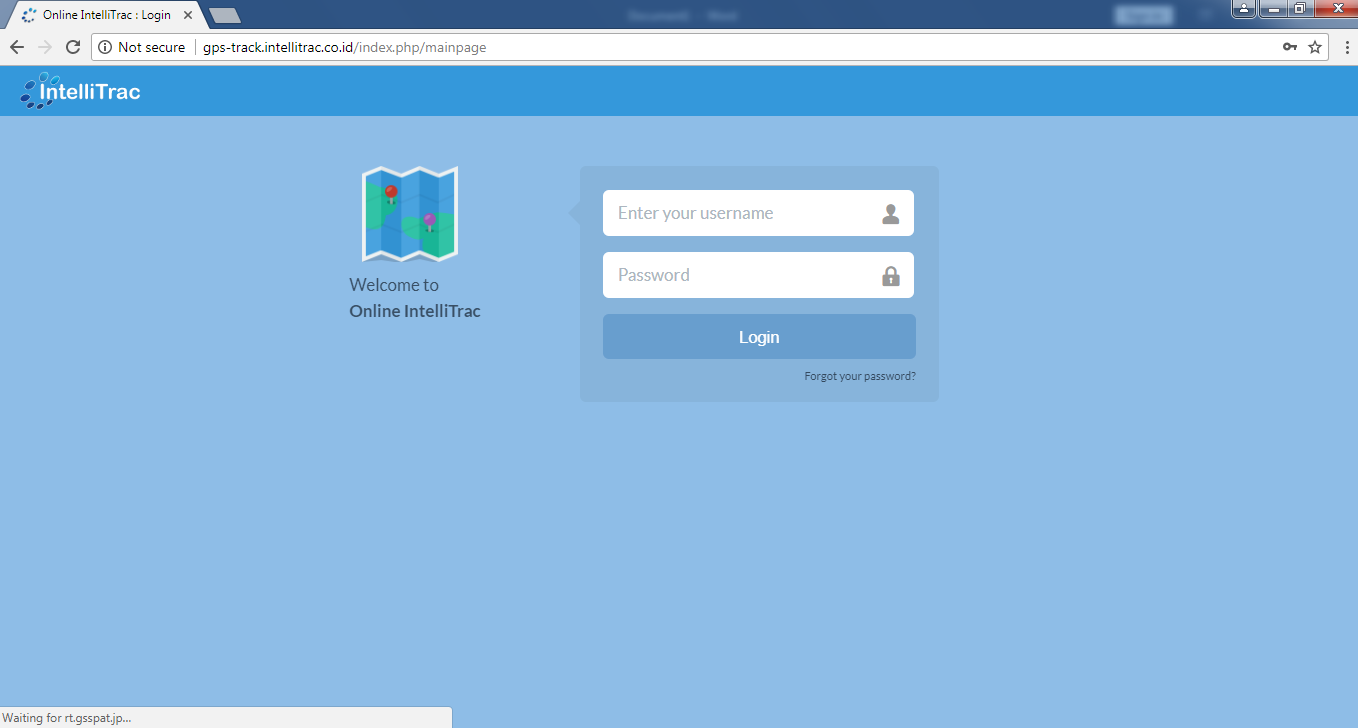This screenshot has height=728, width=1358.
Task: Reload the IntelliTrac login page
Action: click(72, 47)
